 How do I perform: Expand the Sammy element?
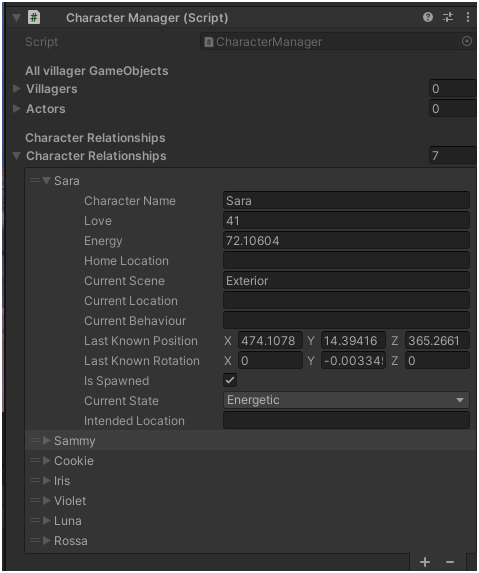(x=46, y=440)
